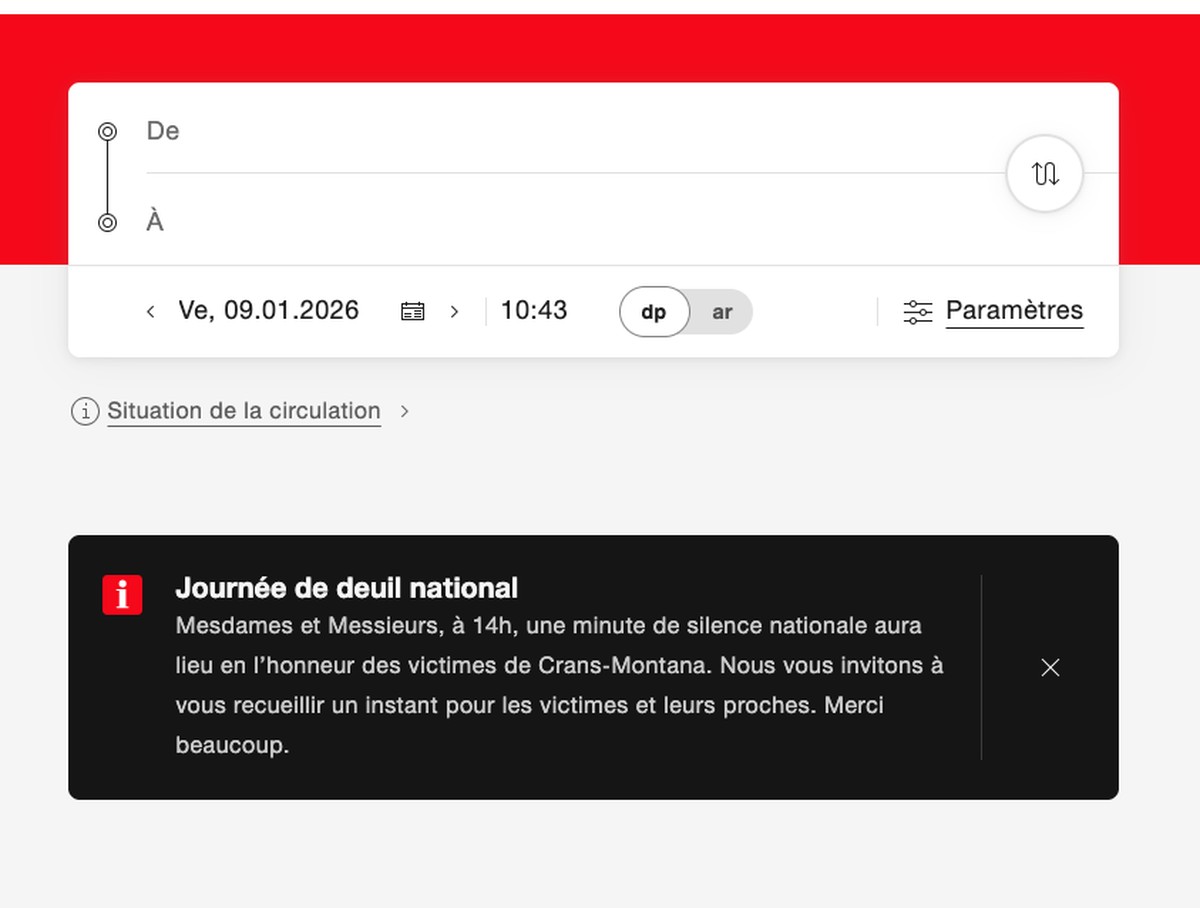Click the Paramètres sliders icon
Screen dimensions: 1200x908
pos(917,312)
